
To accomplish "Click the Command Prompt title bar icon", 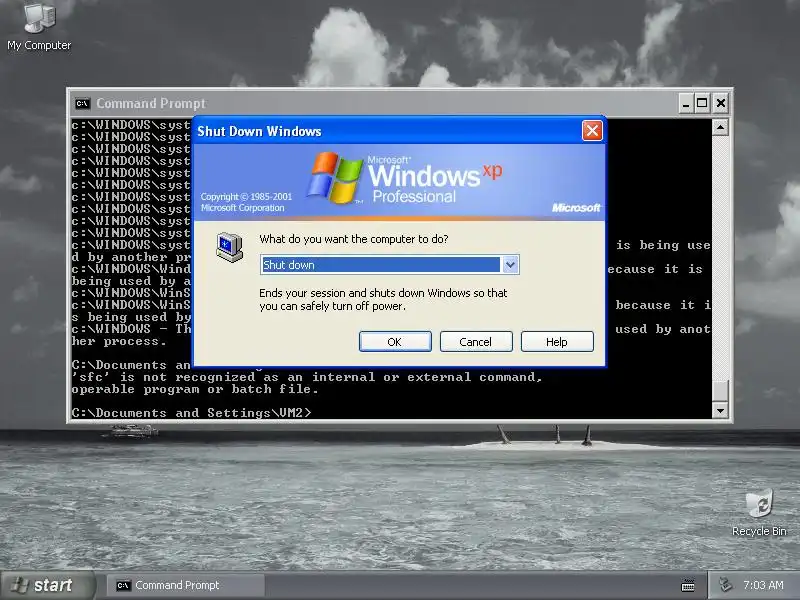I will tap(82, 104).
